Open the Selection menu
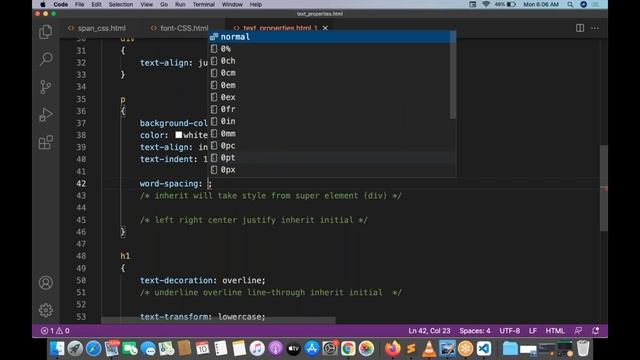The height and width of the screenshot is (360, 640). (x=121, y=4)
